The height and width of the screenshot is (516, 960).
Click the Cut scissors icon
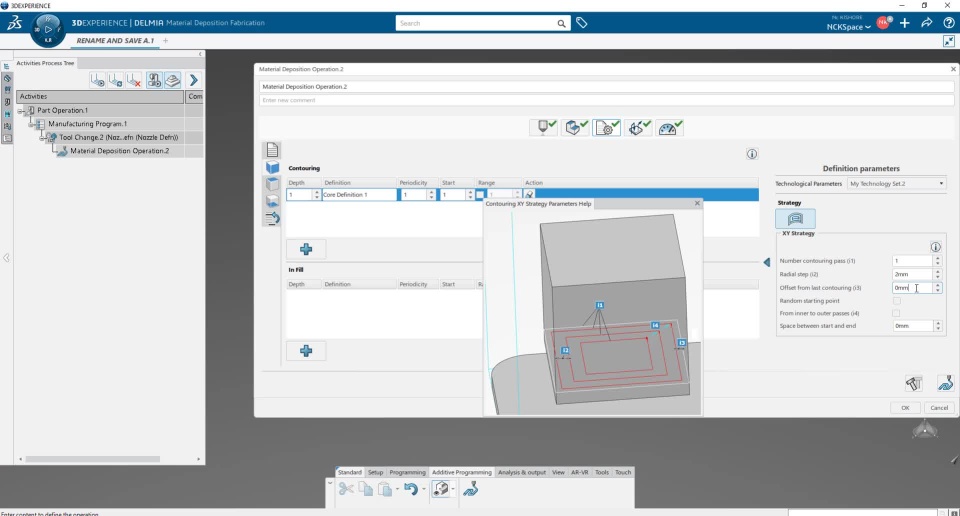[346, 488]
